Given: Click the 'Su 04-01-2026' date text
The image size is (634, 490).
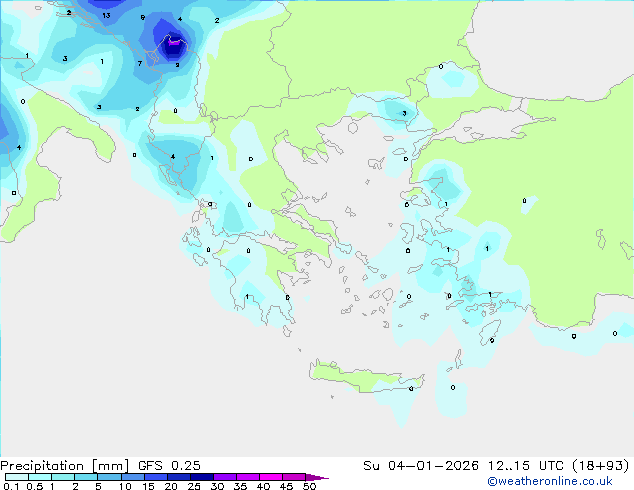Looking at the screenshot, I should [x=421, y=466].
